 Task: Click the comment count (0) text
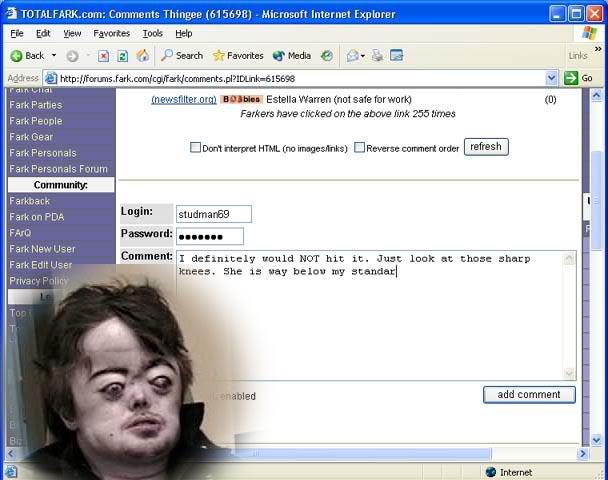[550, 100]
